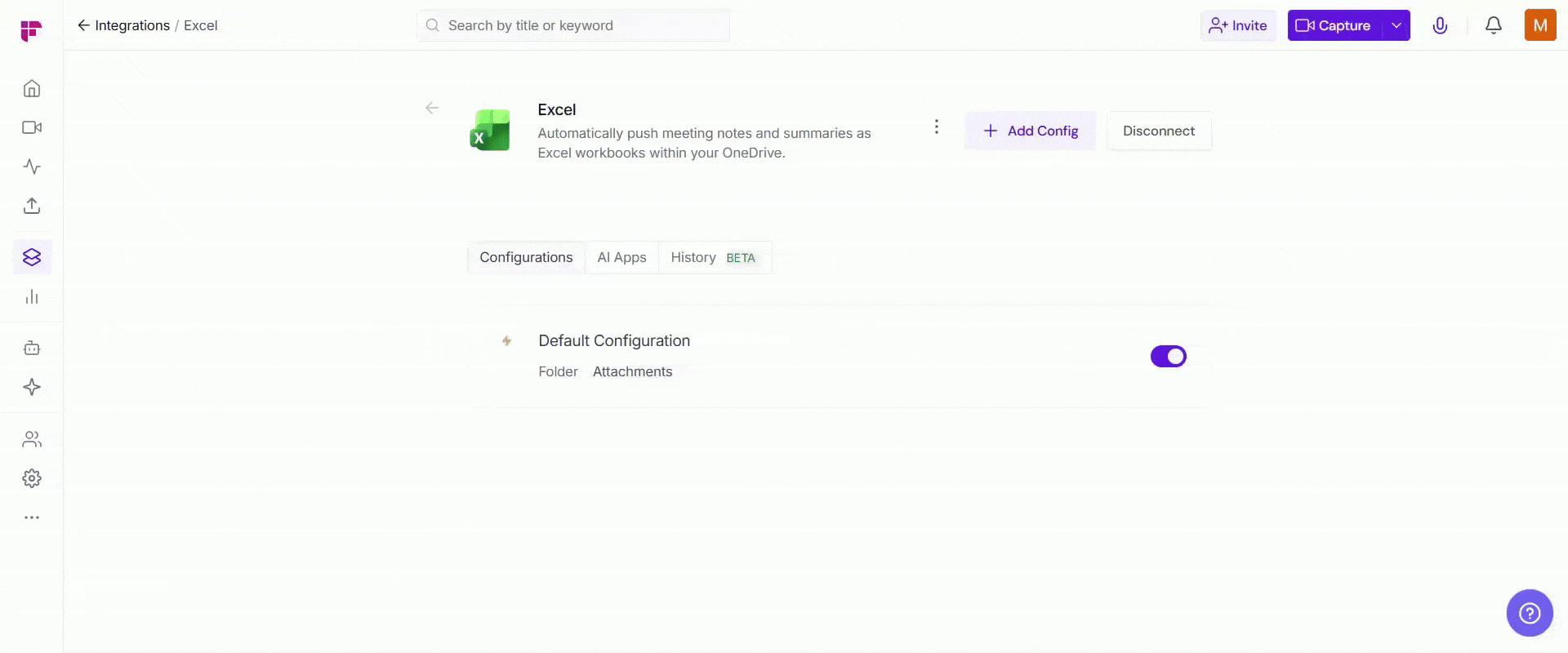The width and height of the screenshot is (1568, 653).
Task: Select the Integrations layers icon in sidebar
Action: coord(31,256)
